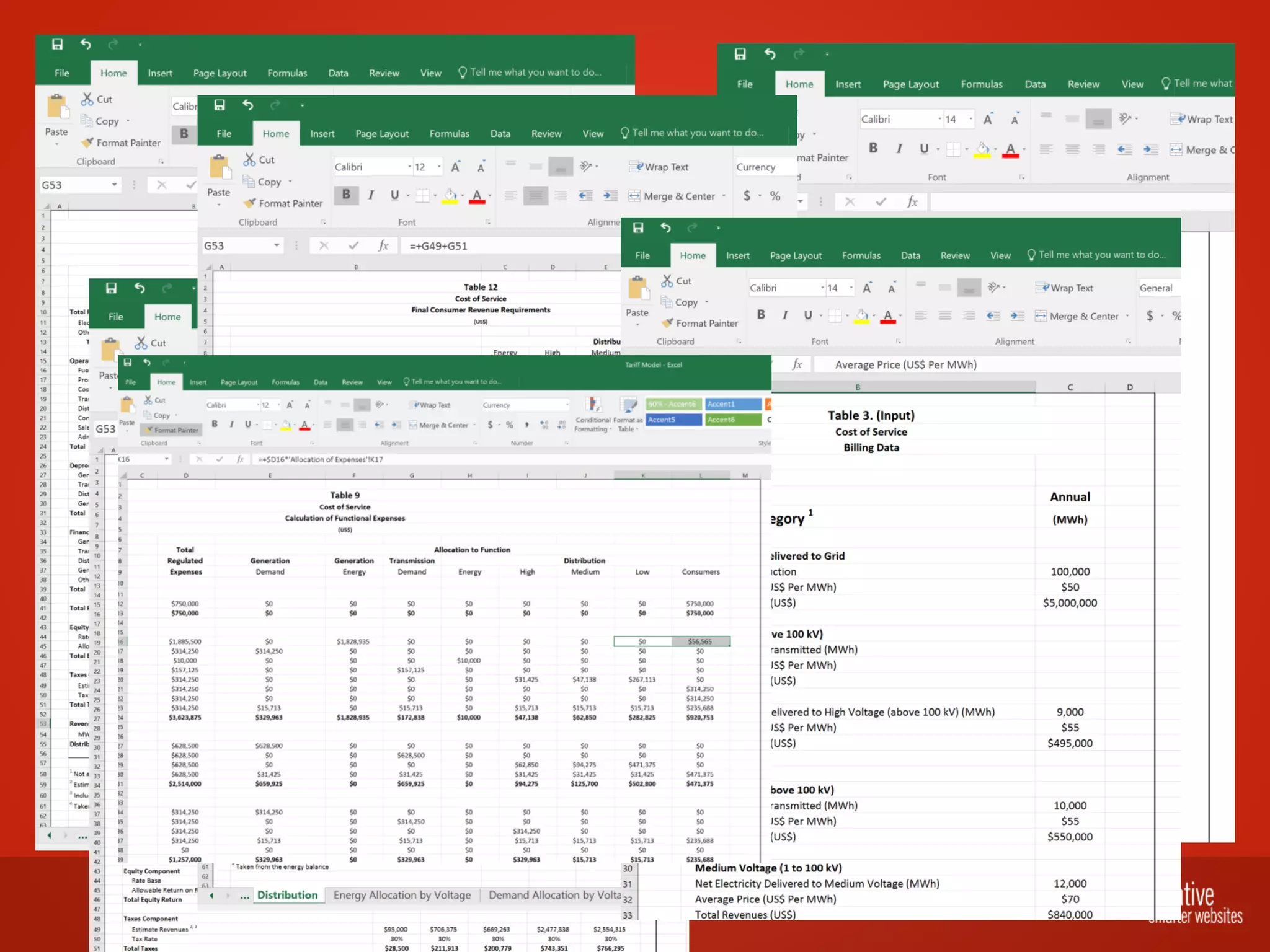Click Save icon in top-left Excel window
The image size is (1270, 952).
57,44
